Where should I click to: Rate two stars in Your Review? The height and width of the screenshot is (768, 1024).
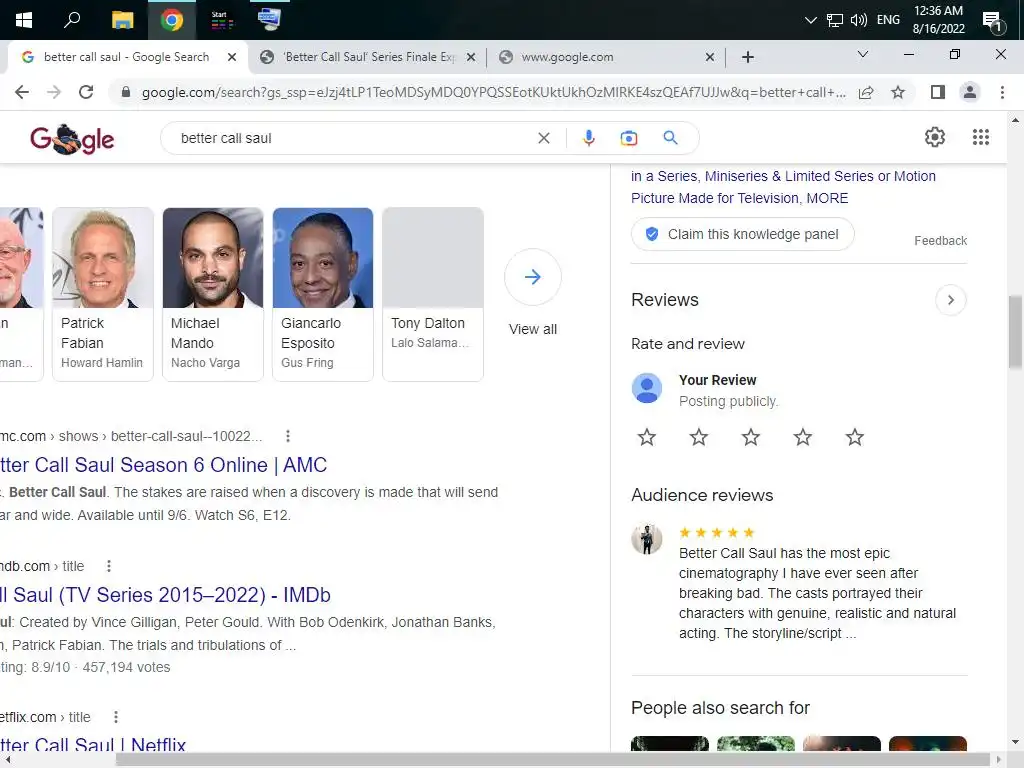tap(699, 437)
